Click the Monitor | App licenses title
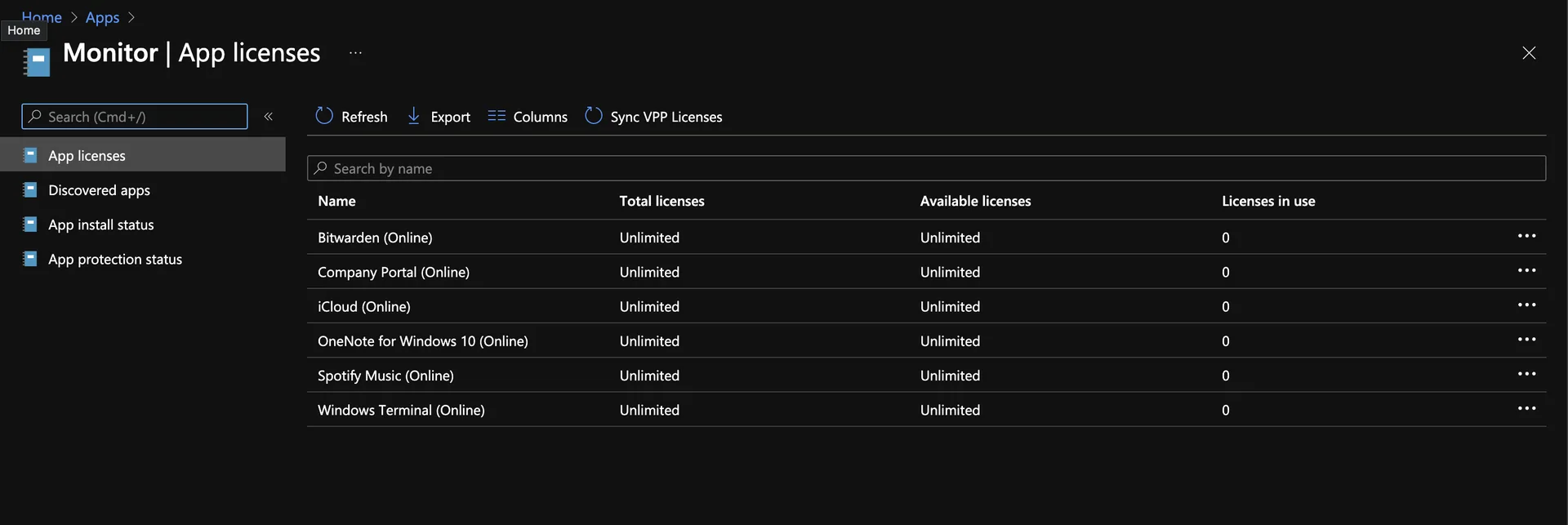This screenshot has width=1568, height=525. tap(192, 53)
